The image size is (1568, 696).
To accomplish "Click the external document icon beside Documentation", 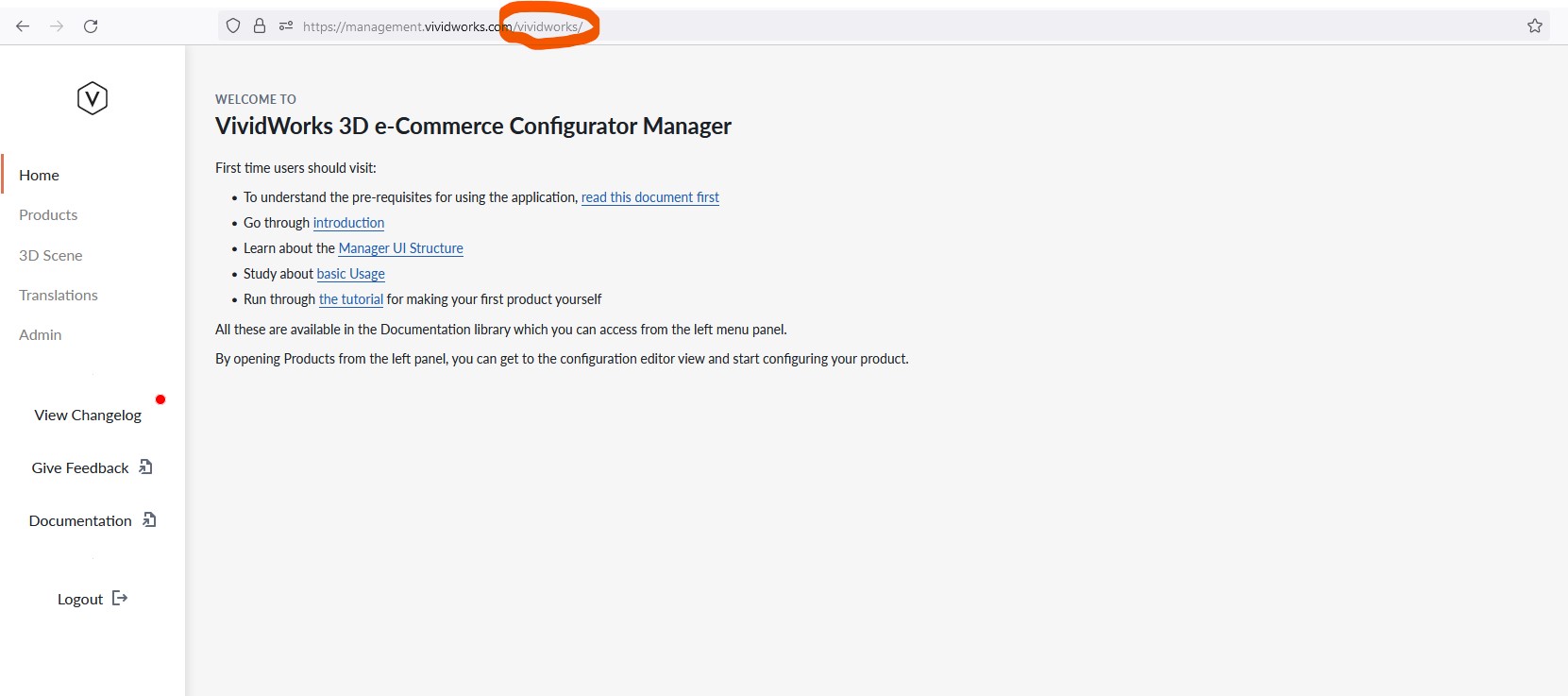I will point(149,519).
